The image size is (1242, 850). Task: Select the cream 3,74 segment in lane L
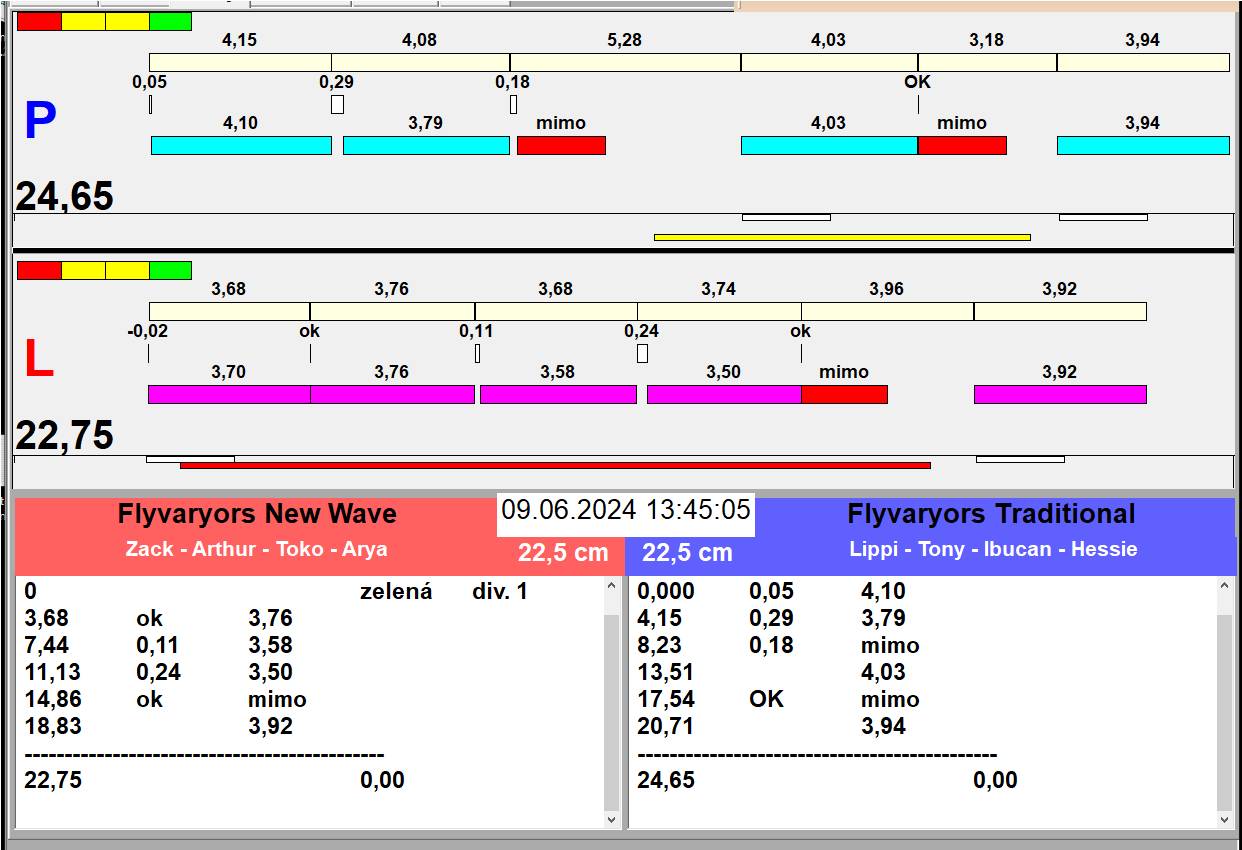point(719,311)
